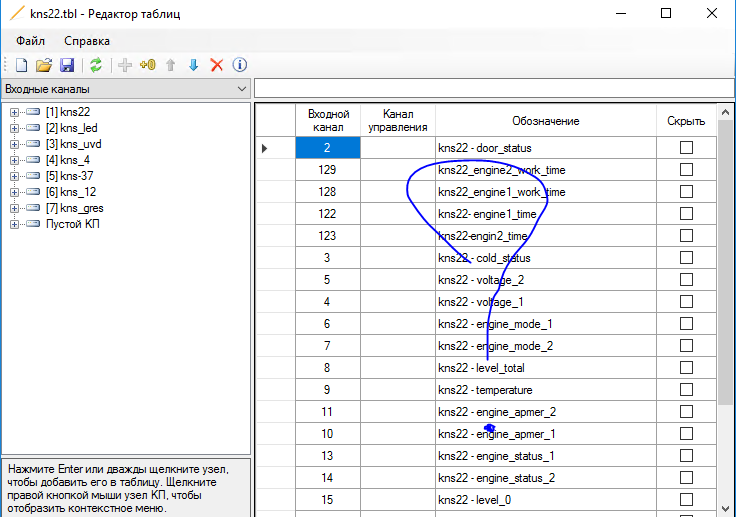Select the kns22 - engine_apmer_2 name cell

pyautogui.click(x=546, y=412)
